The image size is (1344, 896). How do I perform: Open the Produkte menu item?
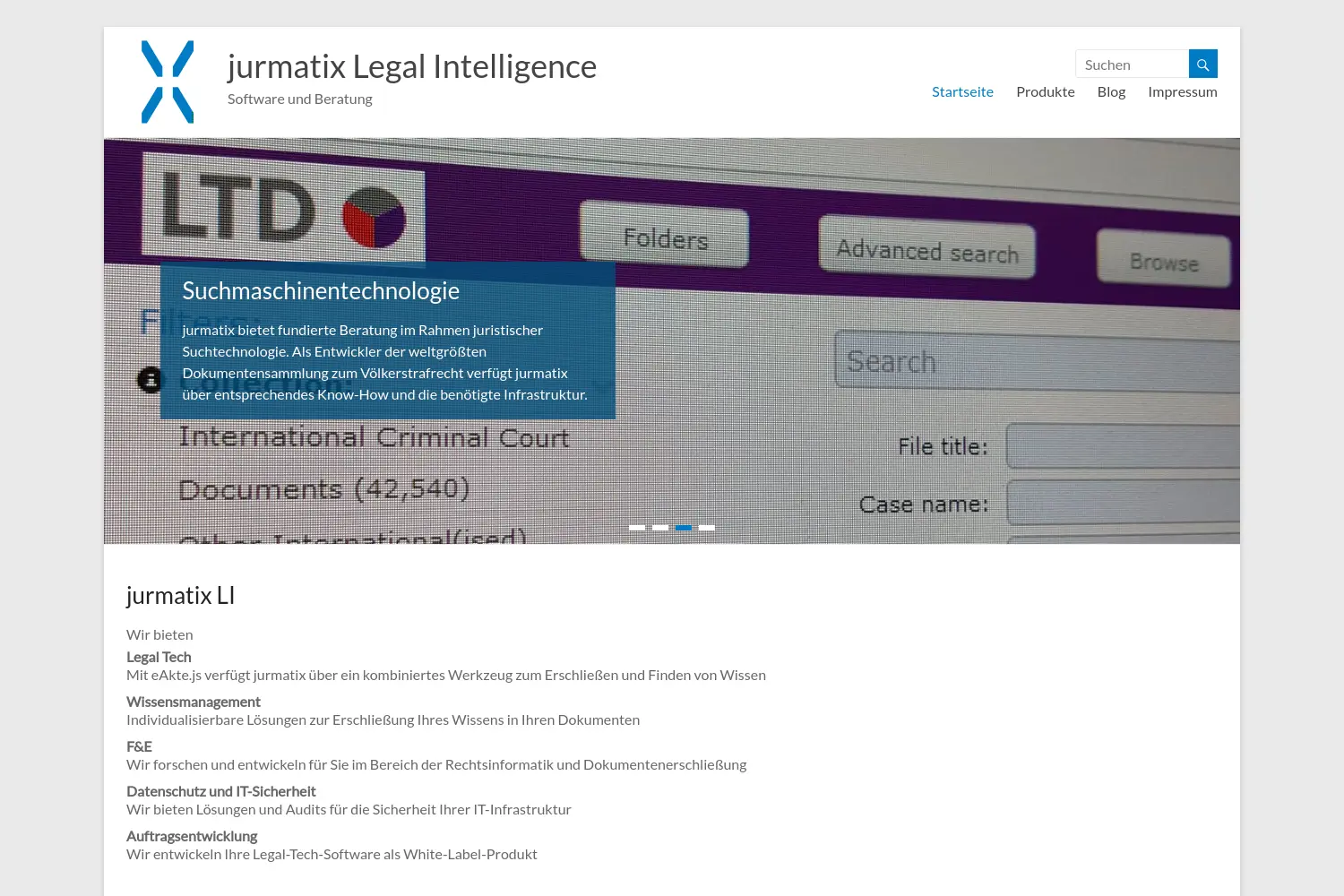coord(1046,91)
